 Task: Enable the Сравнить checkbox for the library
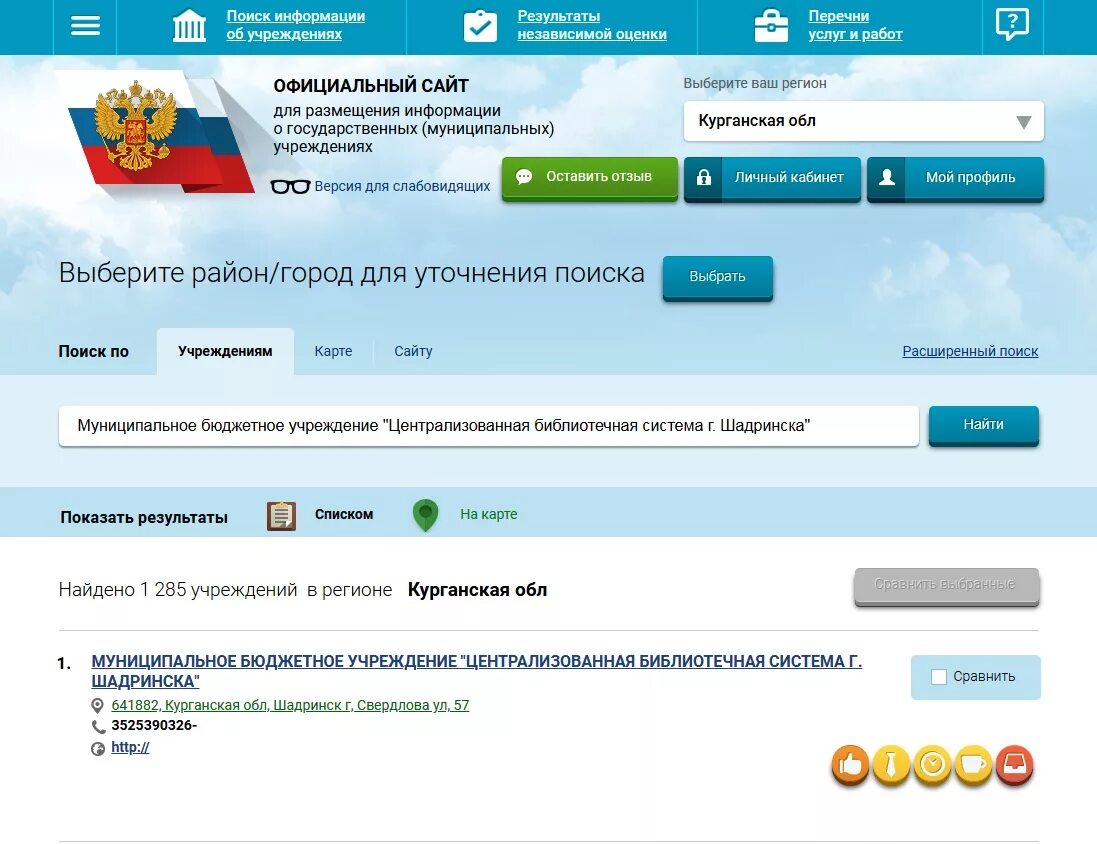[x=937, y=676]
